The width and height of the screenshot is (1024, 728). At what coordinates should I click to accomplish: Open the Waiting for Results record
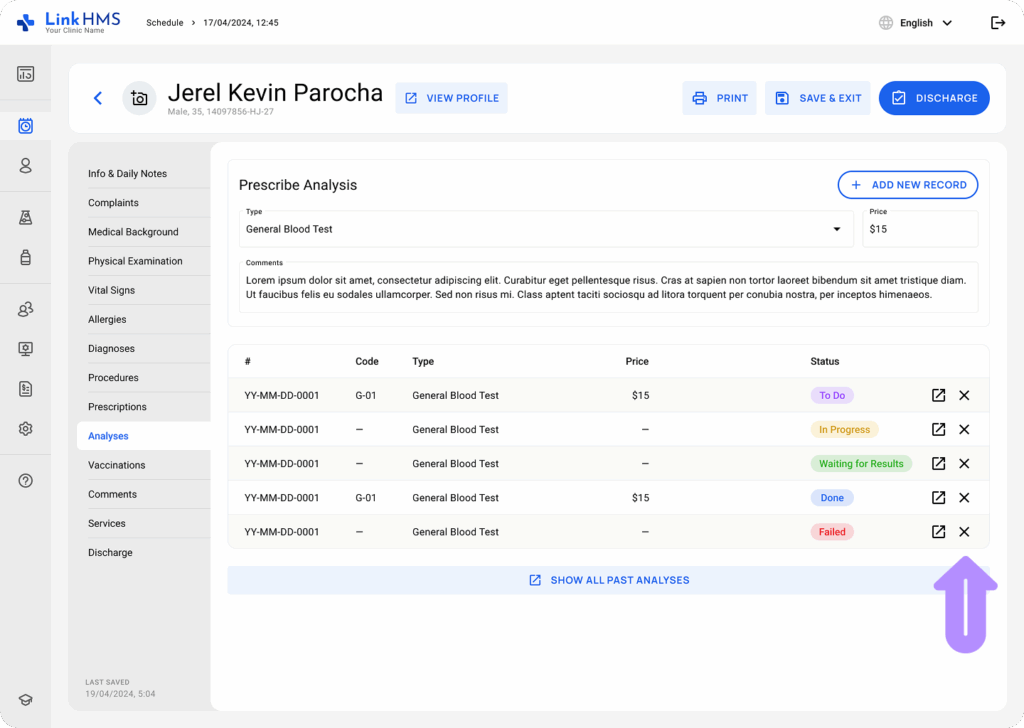click(x=938, y=463)
